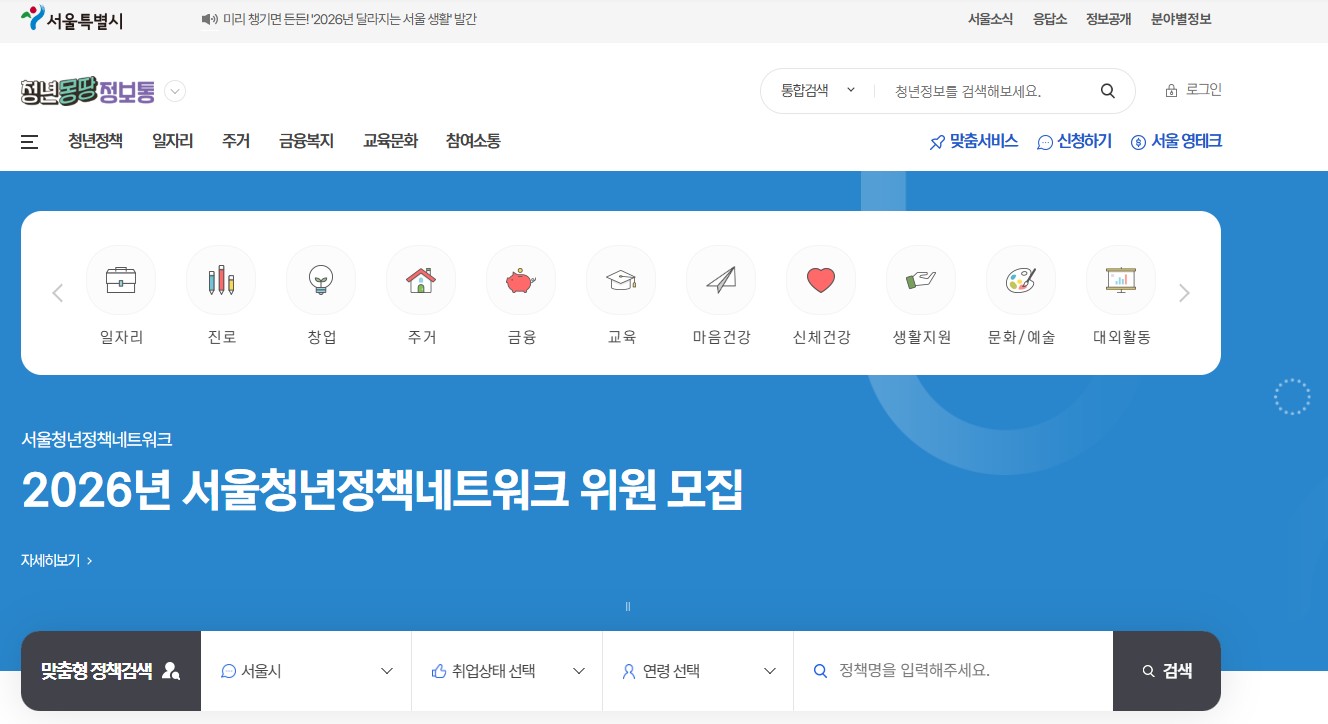This screenshot has height=724, width=1328.
Task: Open the hamburger full menu icon
Action: [30, 142]
